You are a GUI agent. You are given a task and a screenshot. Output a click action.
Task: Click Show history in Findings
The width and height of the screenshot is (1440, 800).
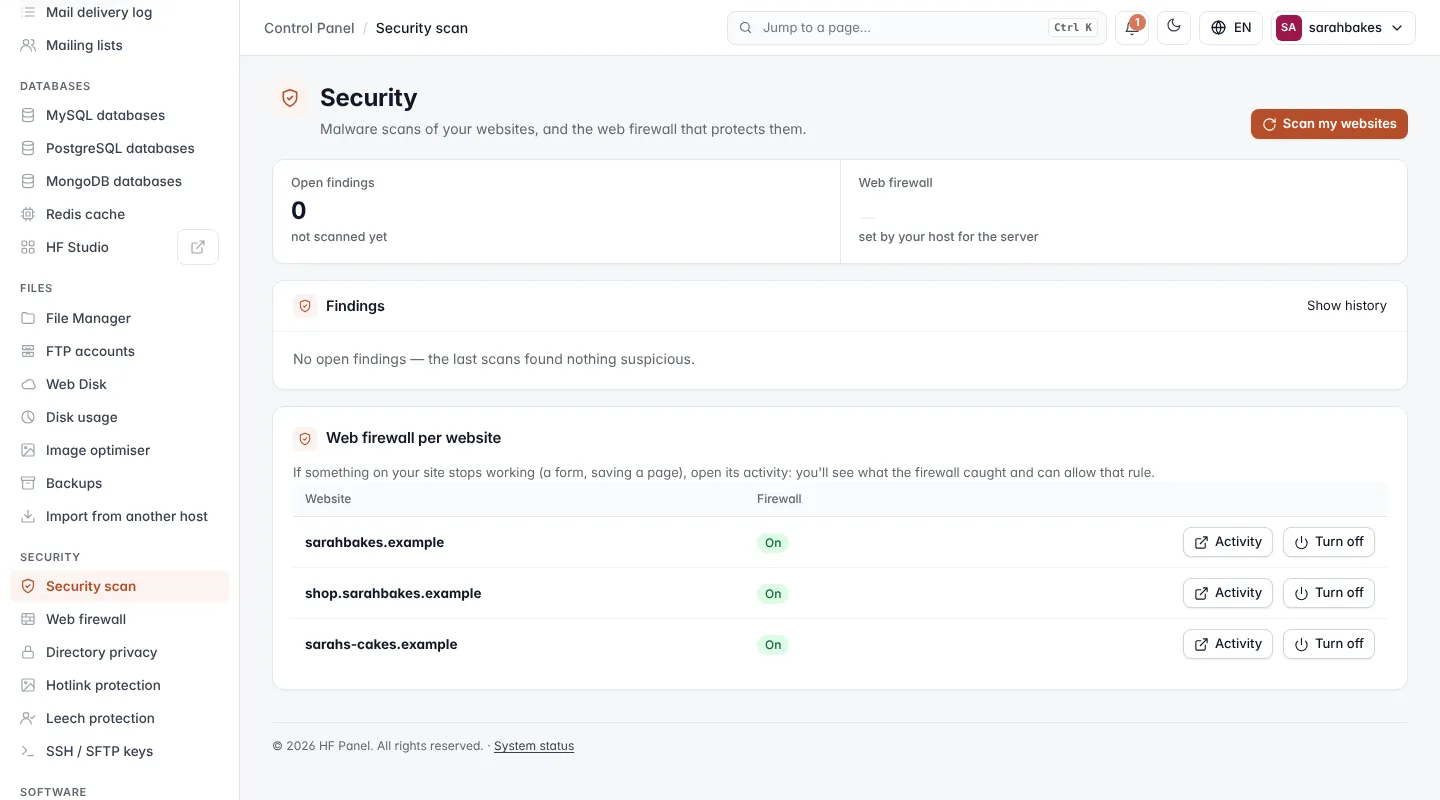click(x=1346, y=306)
